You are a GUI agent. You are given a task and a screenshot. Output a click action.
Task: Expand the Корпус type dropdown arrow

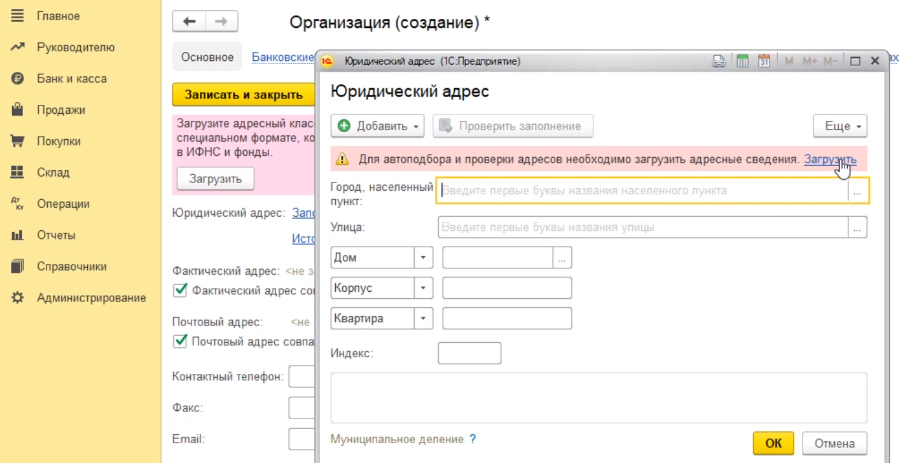click(423, 288)
